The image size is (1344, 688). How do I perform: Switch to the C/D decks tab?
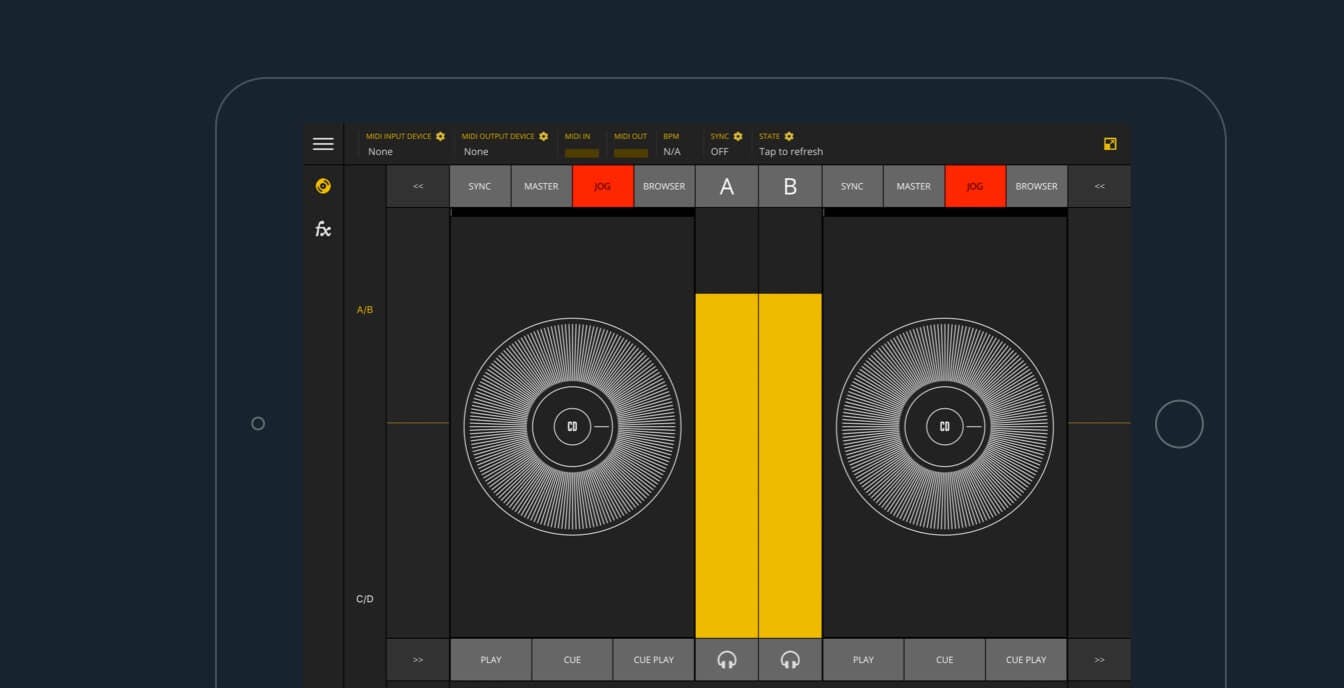click(365, 599)
